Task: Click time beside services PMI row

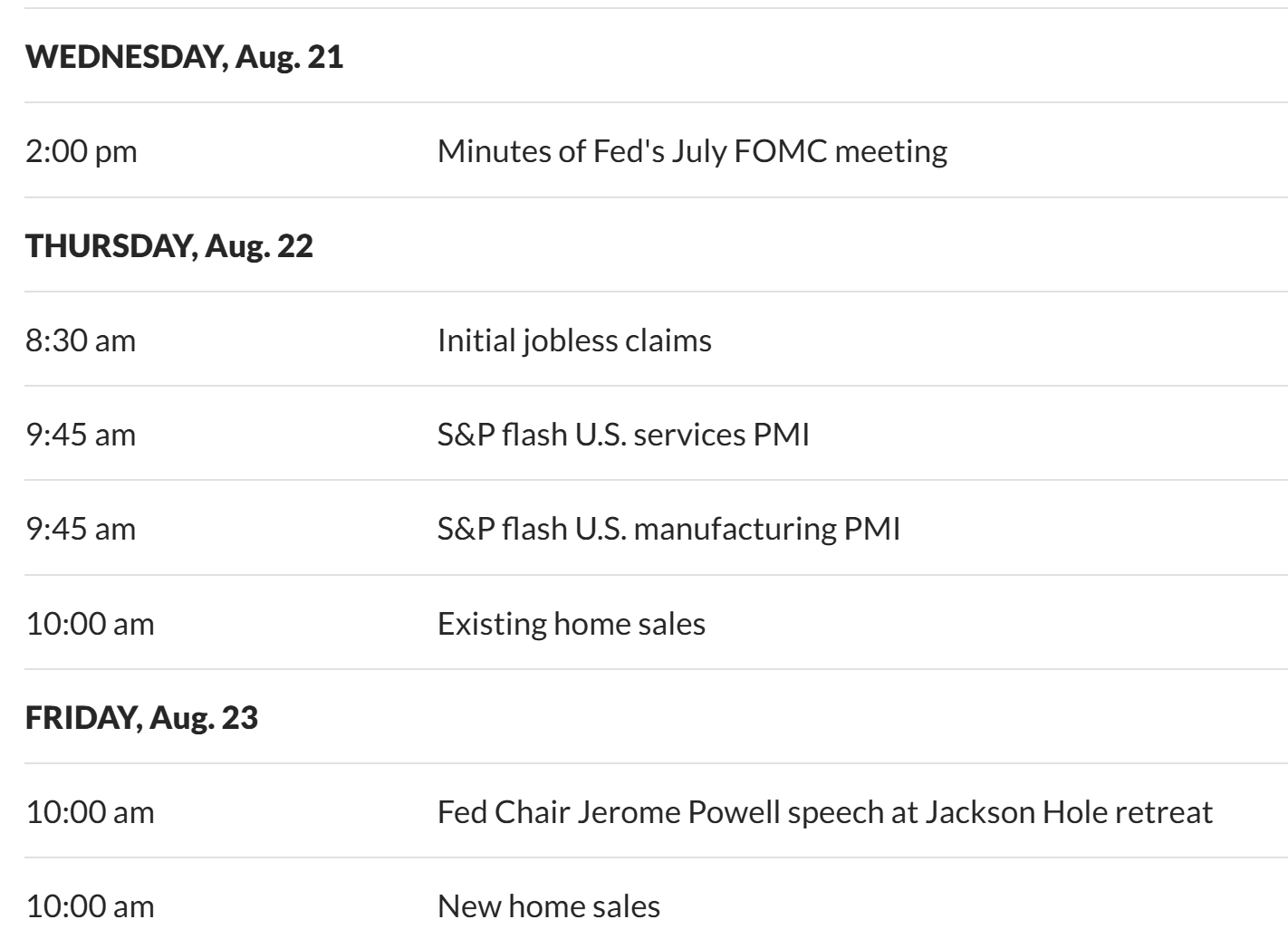Action: 81,435
